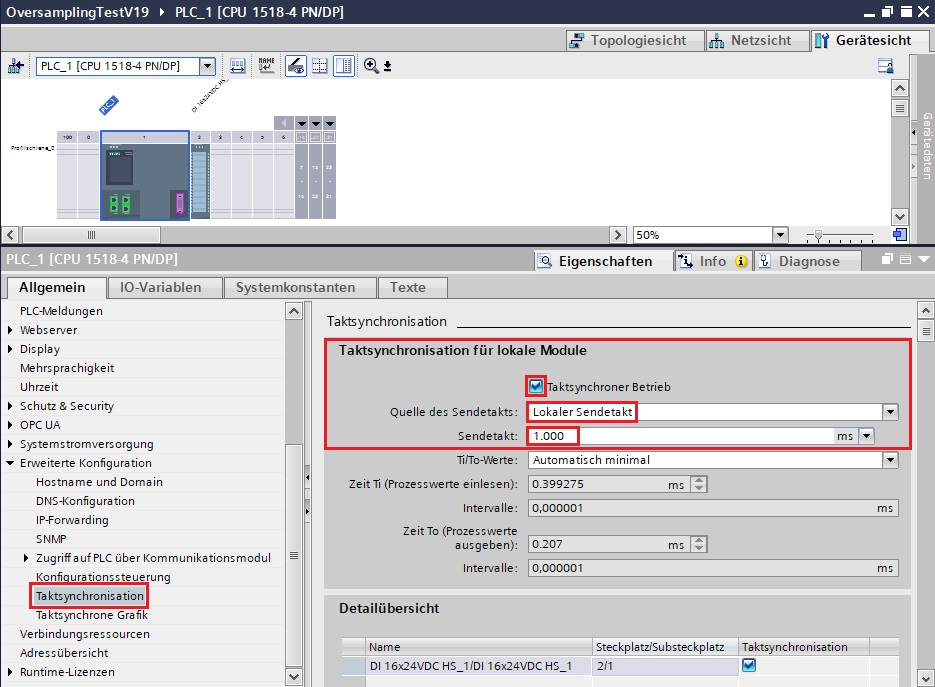Image resolution: width=935 pixels, height=687 pixels.
Task: Click the user settings icon under Gerätesicht tab
Action: pos(885,66)
